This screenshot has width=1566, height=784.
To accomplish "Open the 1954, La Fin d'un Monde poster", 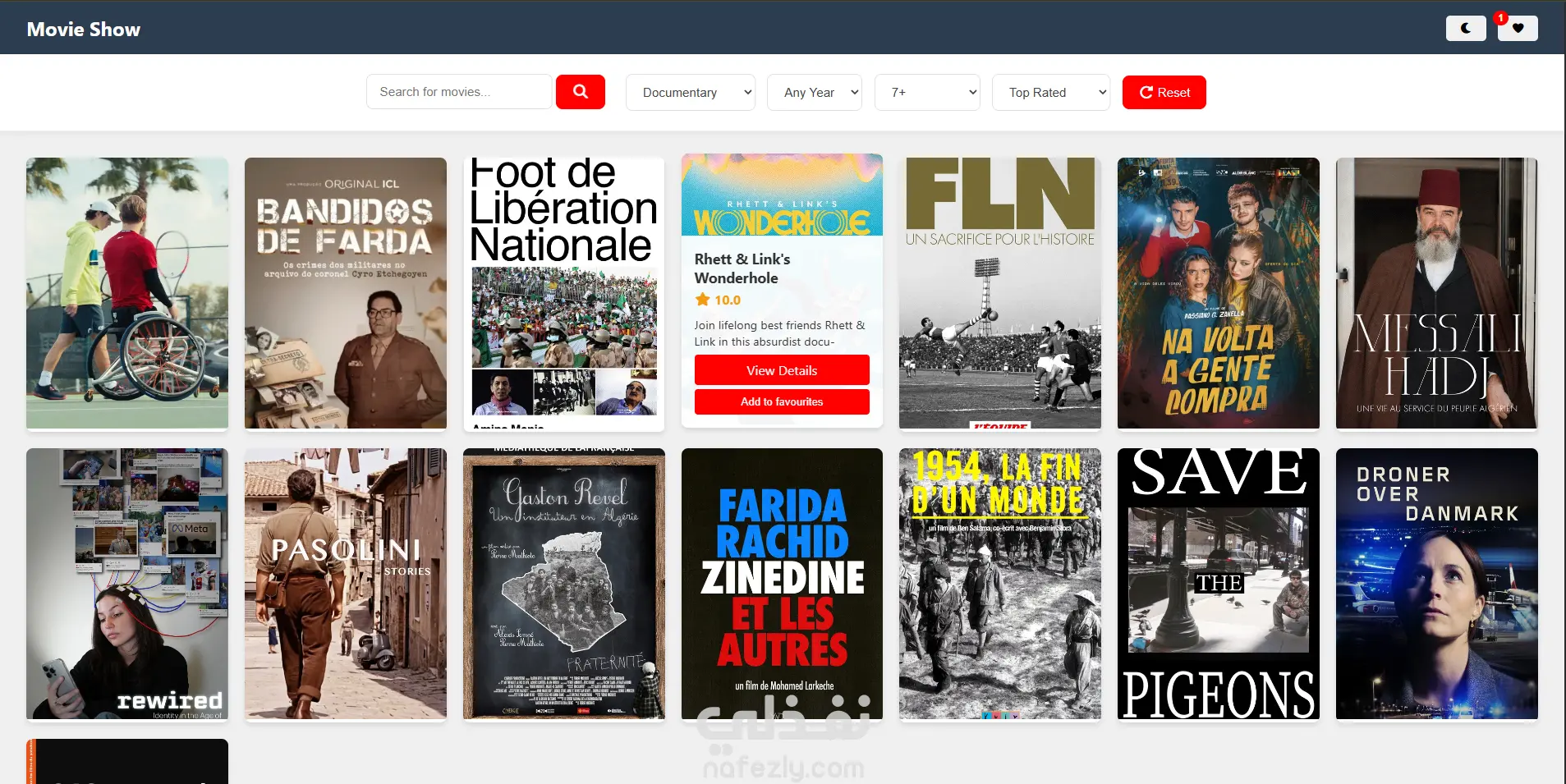I will [x=1000, y=584].
